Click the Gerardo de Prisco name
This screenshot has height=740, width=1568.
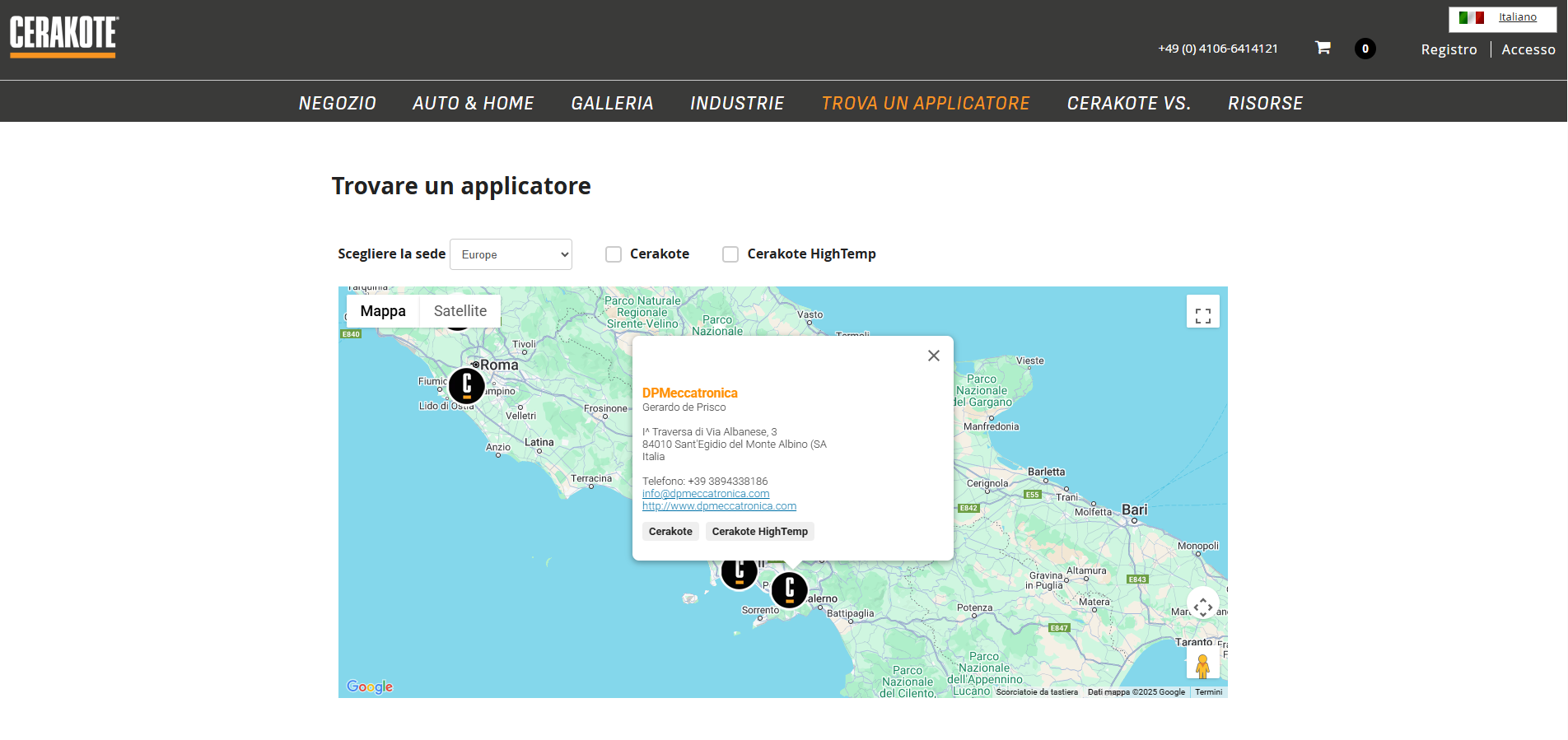tap(684, 407)
